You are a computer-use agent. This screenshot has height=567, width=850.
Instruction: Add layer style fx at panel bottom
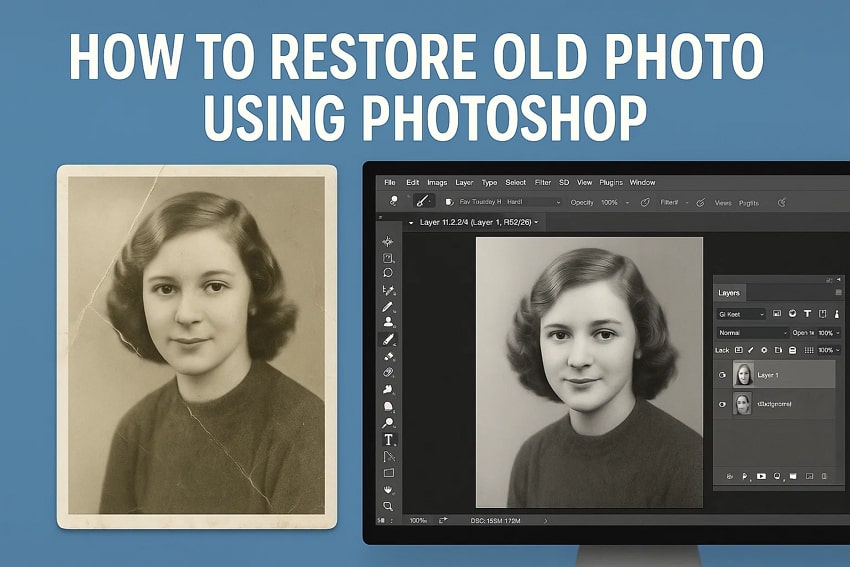[x=745, y=476]
